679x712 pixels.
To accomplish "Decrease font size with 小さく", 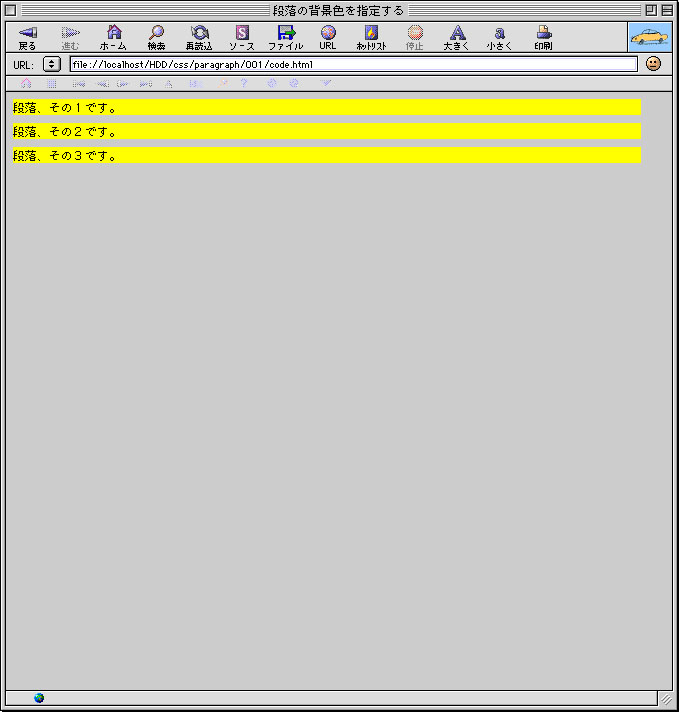I will pyautogui.click(x=500, y=37).
